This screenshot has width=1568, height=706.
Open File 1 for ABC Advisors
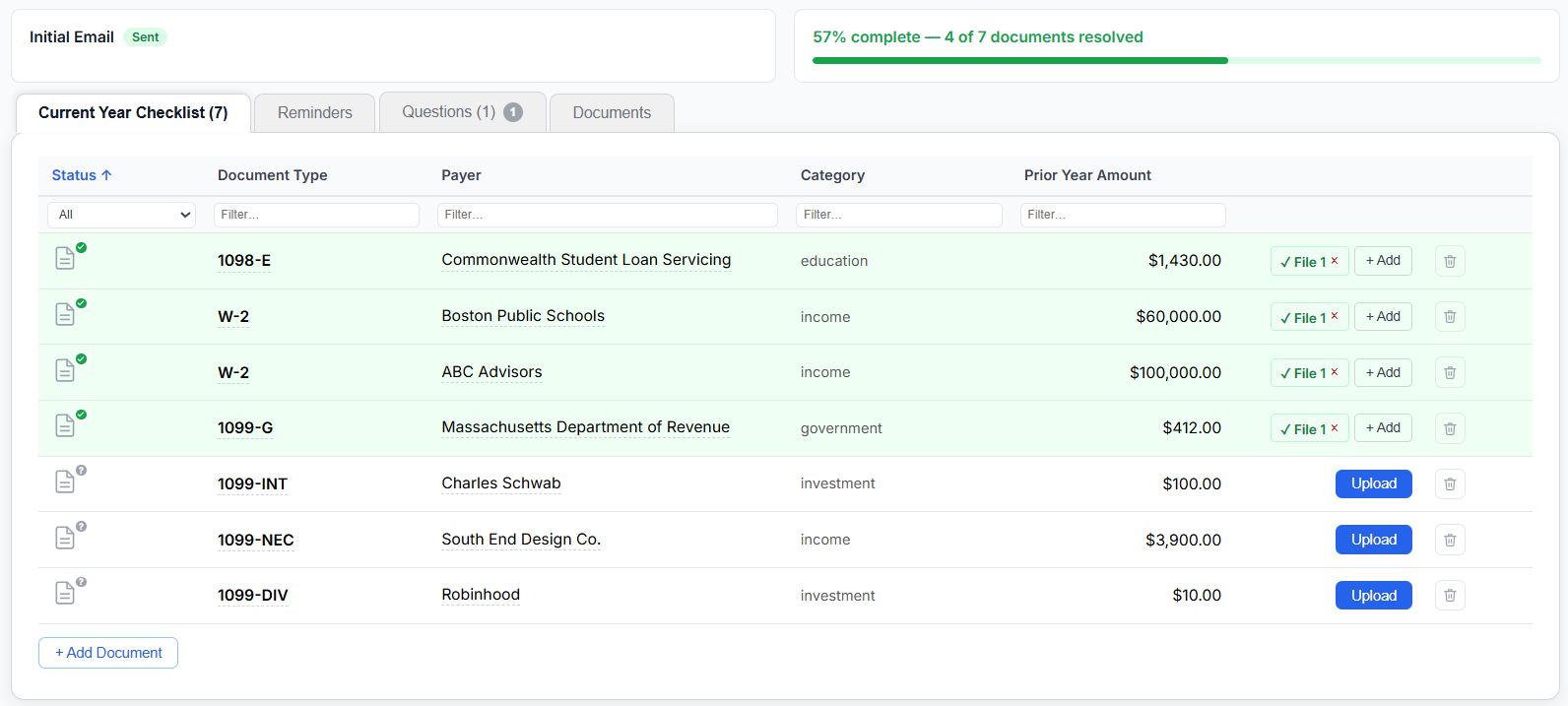coord(1302,373)
